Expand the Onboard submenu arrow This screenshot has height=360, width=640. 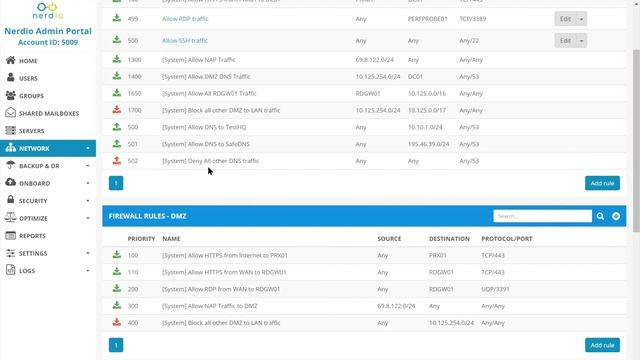[x=88, y=183]
